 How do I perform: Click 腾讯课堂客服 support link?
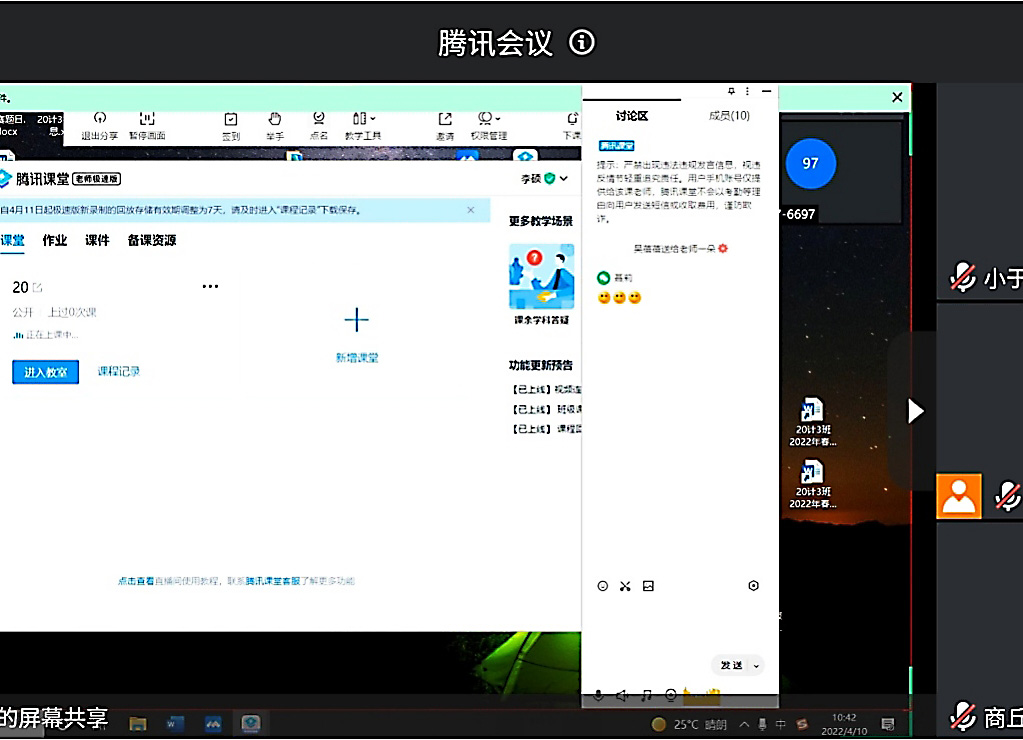tap(273, 581)
